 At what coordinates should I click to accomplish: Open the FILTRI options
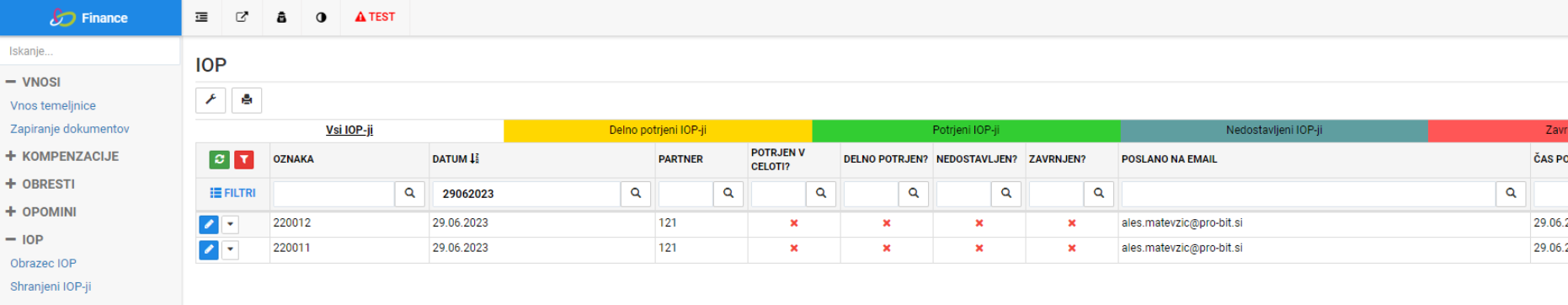(232, 193)
